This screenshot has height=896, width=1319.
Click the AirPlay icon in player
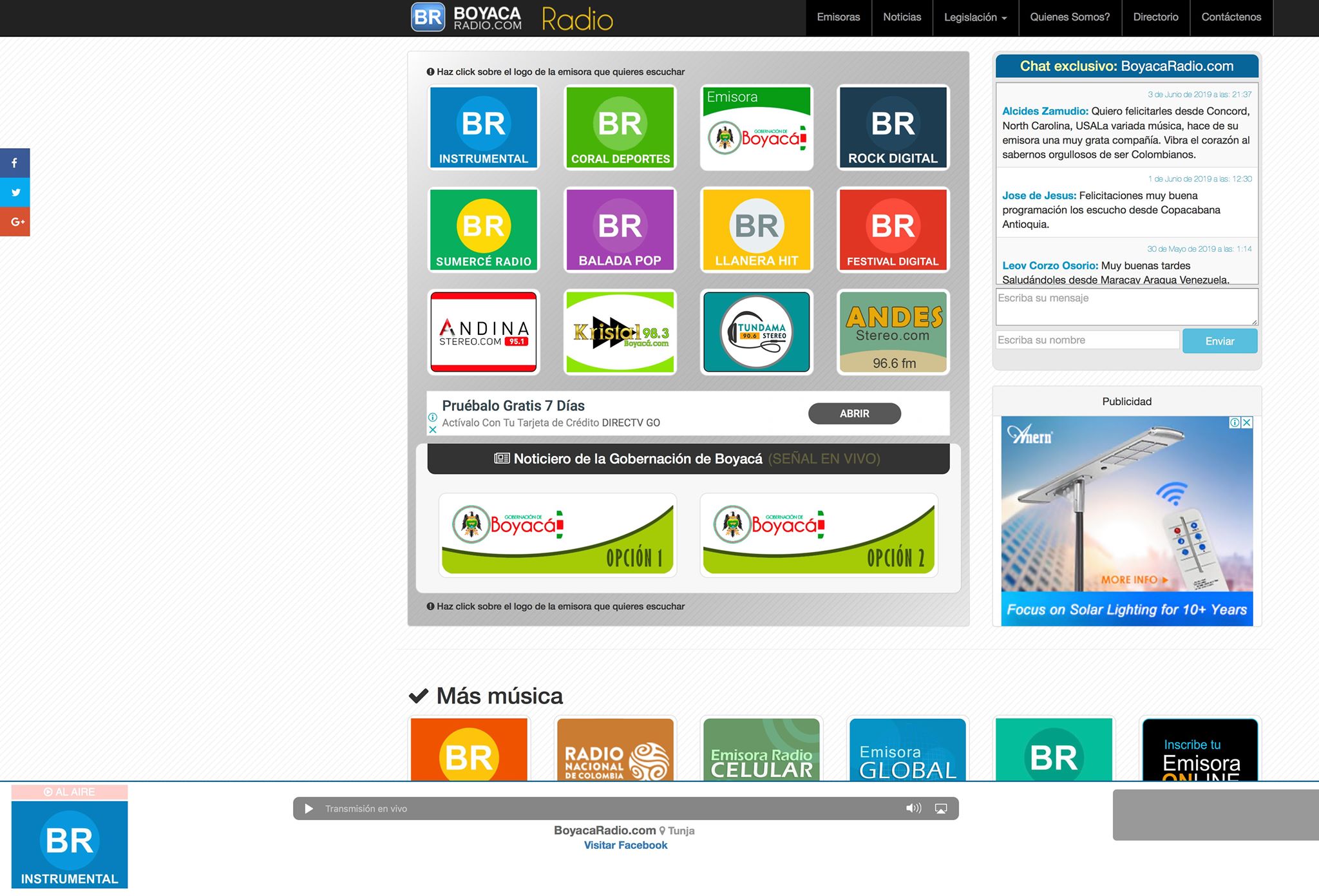click(941, 808)
